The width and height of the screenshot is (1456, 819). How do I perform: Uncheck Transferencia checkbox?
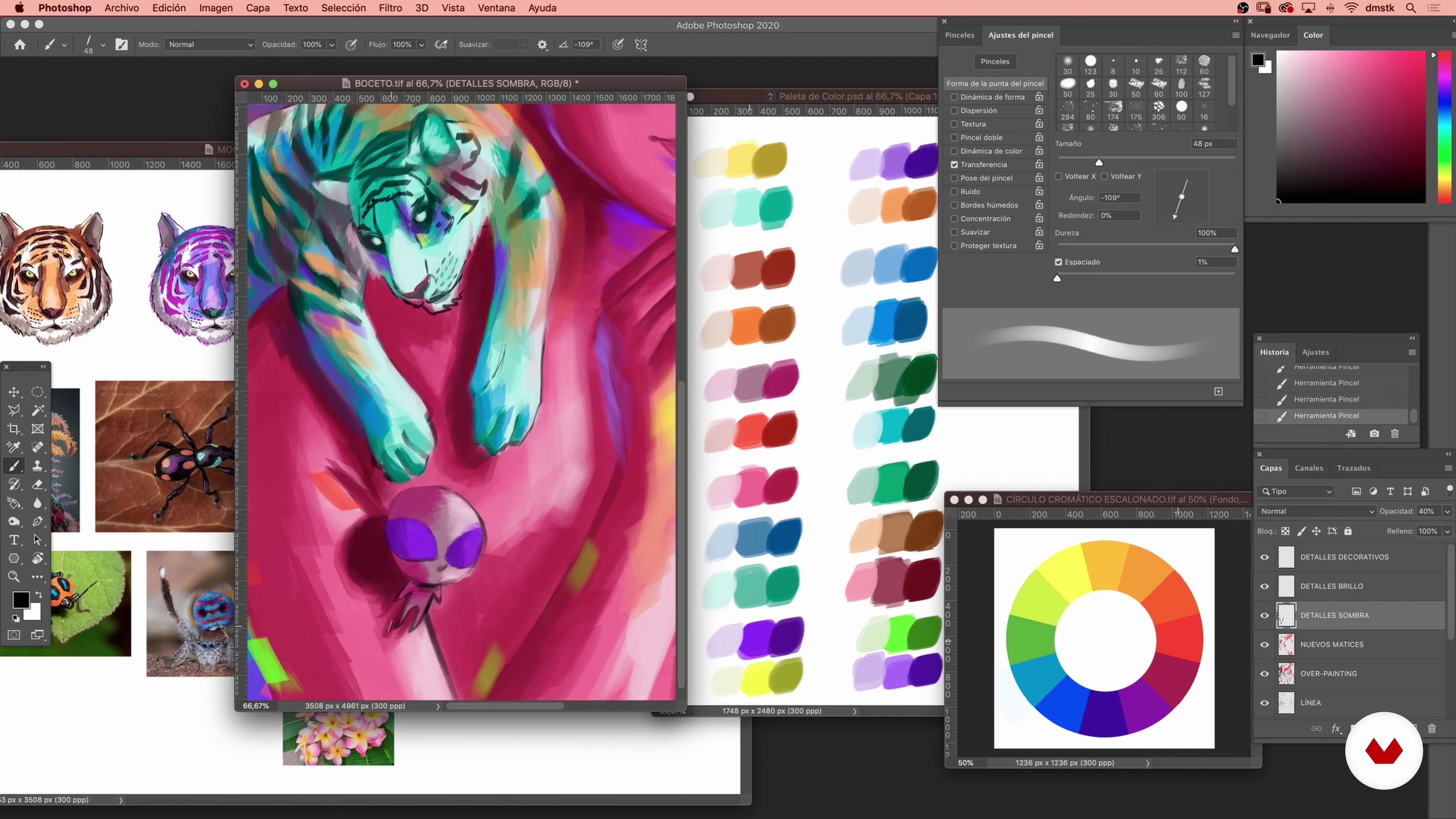(x=954, y=165)
